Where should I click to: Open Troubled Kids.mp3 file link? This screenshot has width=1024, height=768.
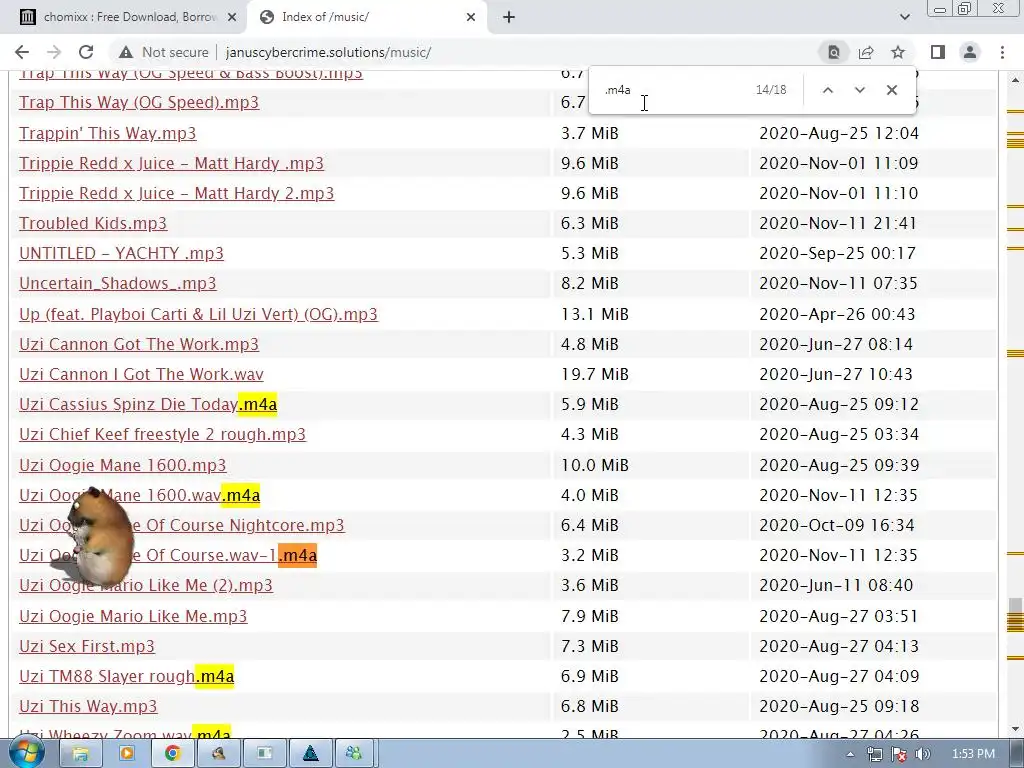[x=93, y=223]
